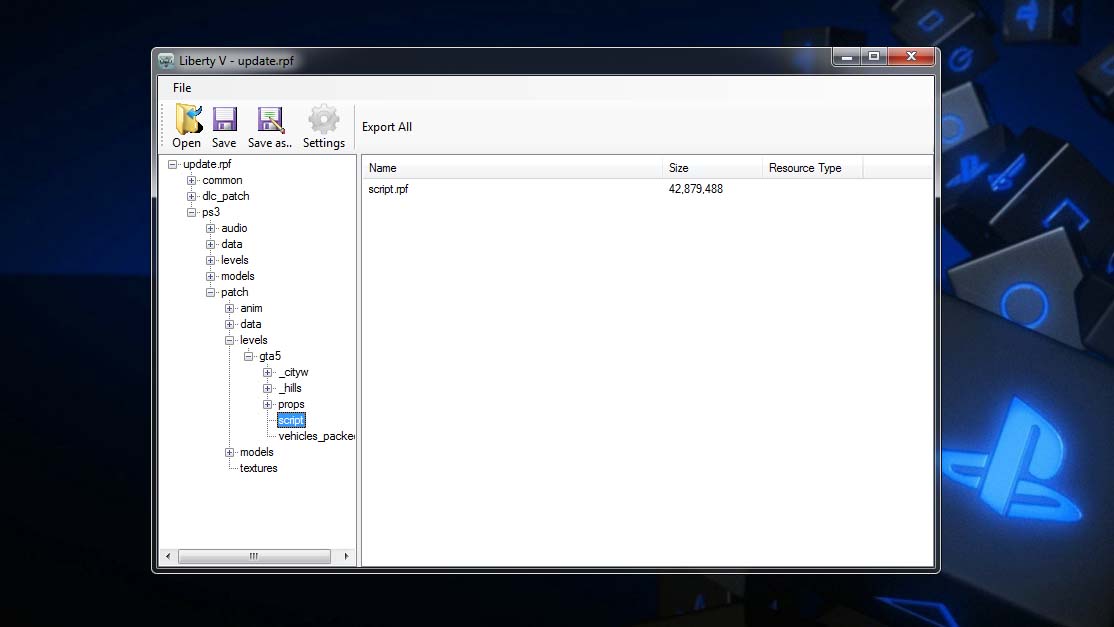Expand the common folder node

tap(191, 180)
